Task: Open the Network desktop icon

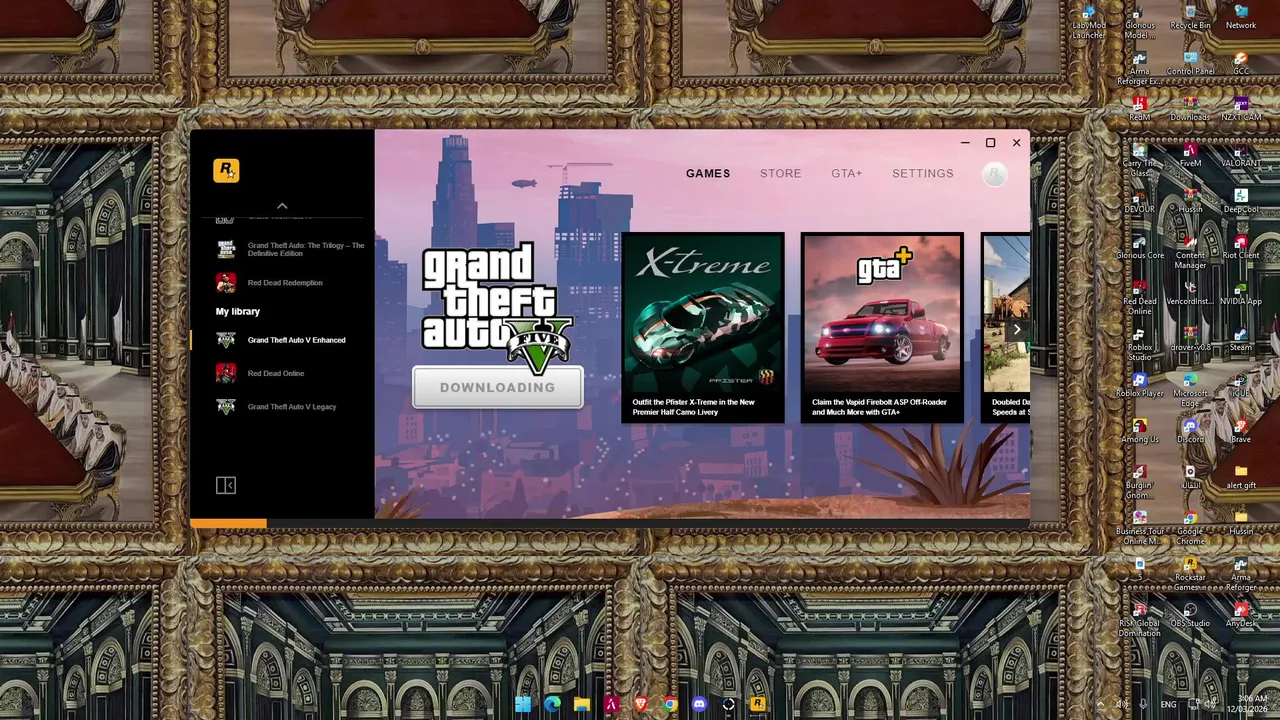Action: tap(1241, 17)
